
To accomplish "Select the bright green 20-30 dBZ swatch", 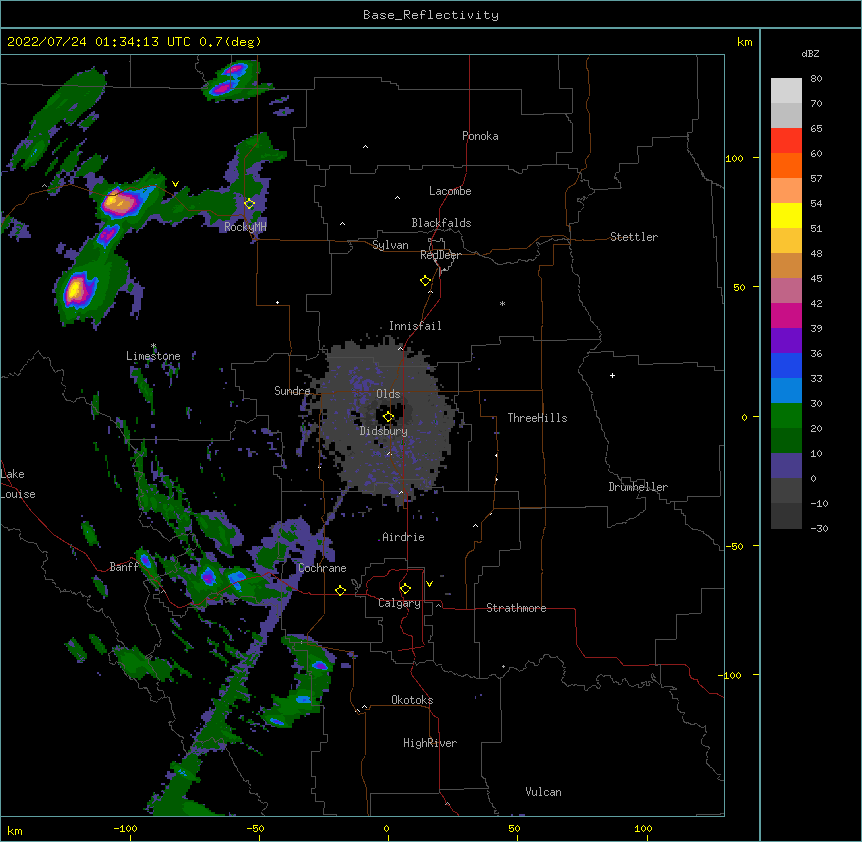I will 786,416.
